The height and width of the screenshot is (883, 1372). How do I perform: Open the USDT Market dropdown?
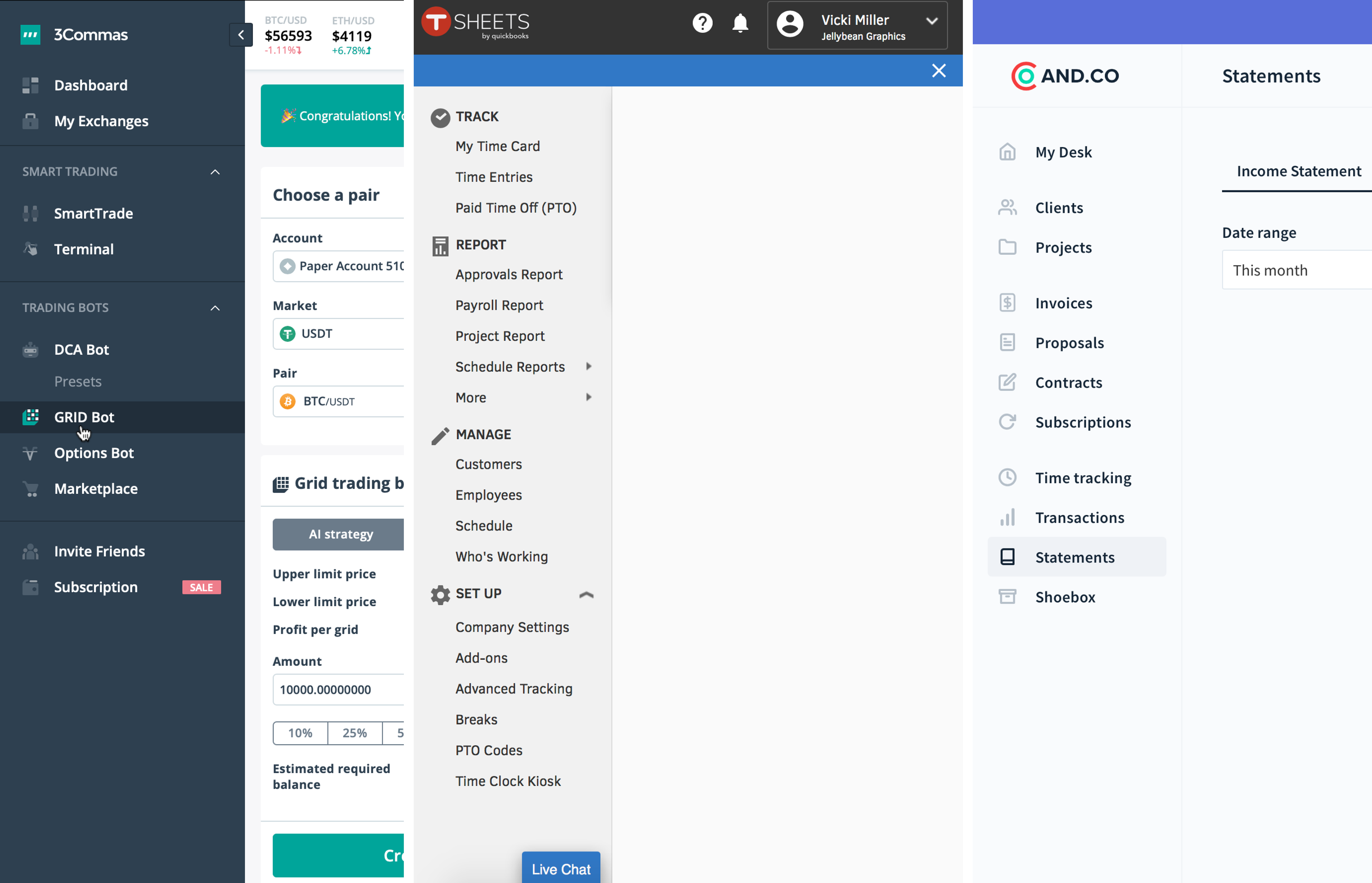coord(338,334)
